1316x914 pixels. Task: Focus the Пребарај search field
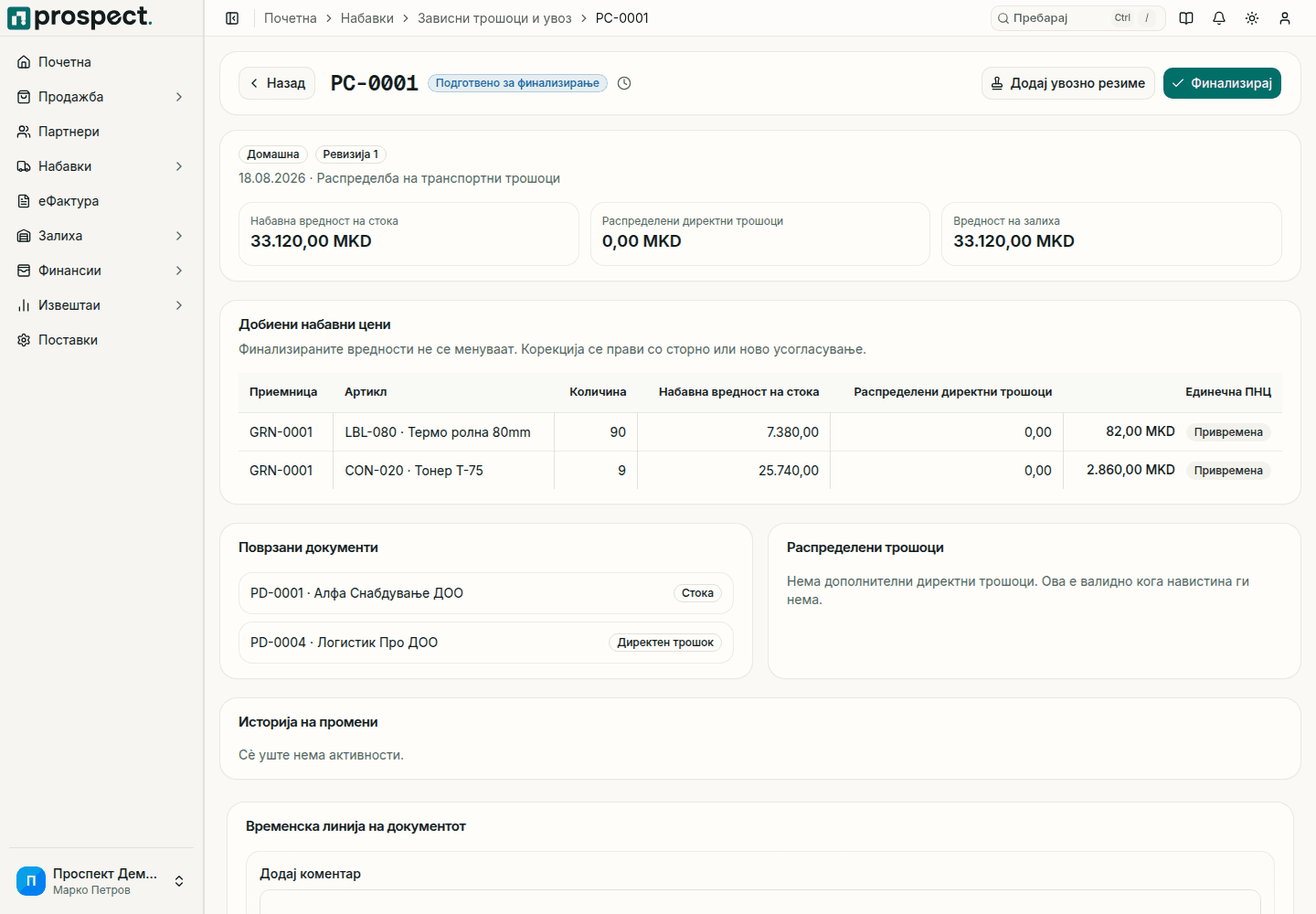[x=1077, y=18]
